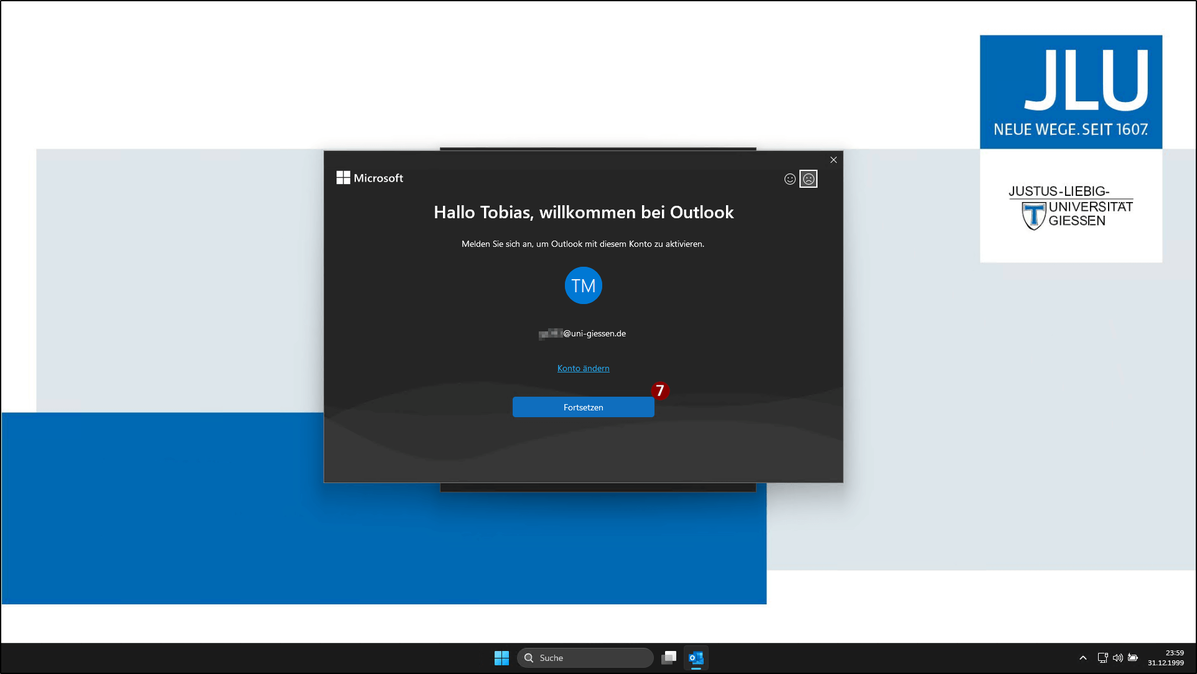This screenshot has width=1197, height=674.
Task: Open the Konto ändern link
Action: click(x=583, y=368)
